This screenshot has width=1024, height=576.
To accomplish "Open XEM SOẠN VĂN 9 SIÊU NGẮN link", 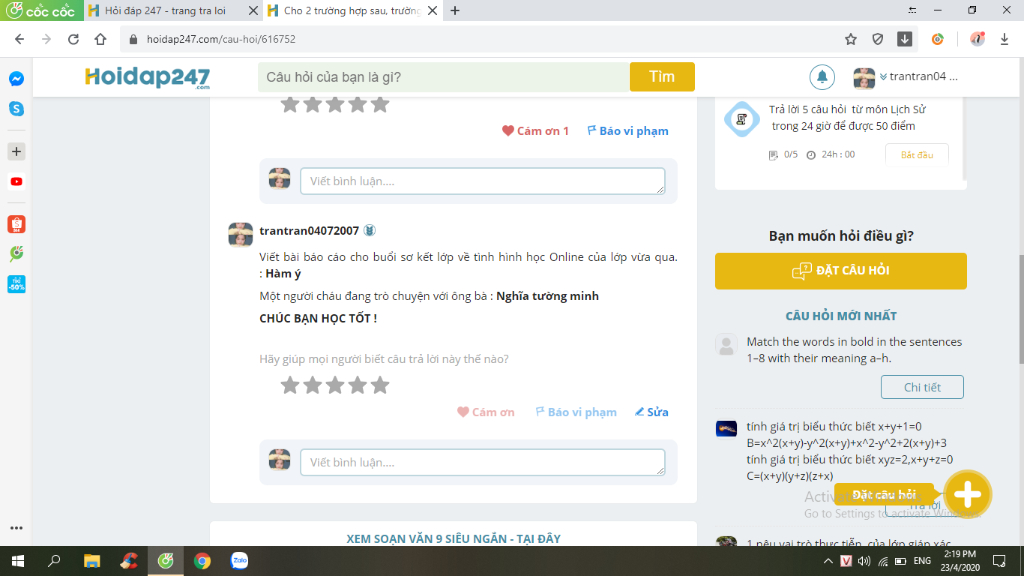I will coord(453,539).
